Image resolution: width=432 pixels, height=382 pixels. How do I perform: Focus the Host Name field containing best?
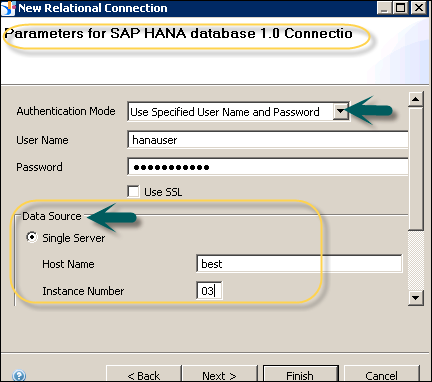click(x=299, y=264)
